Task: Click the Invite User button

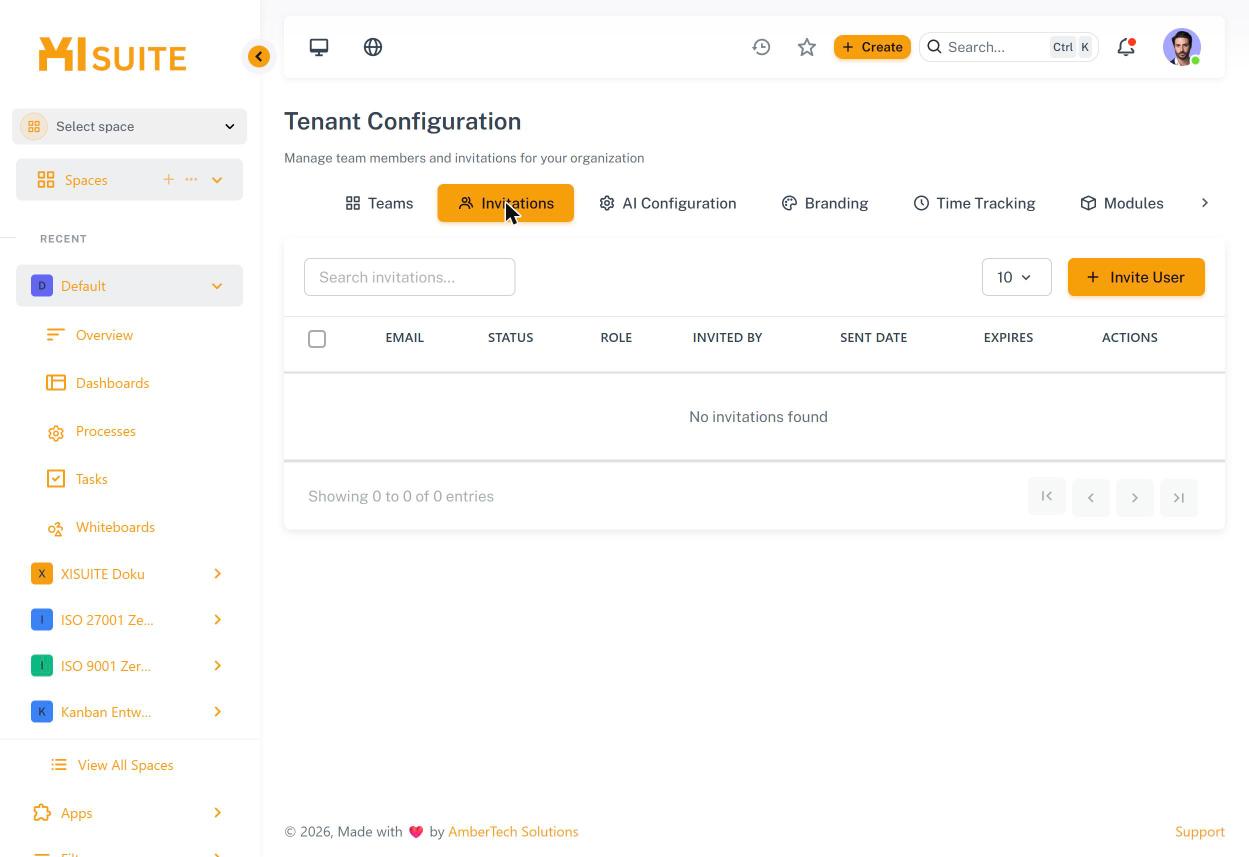Action: click(1136, 277)
